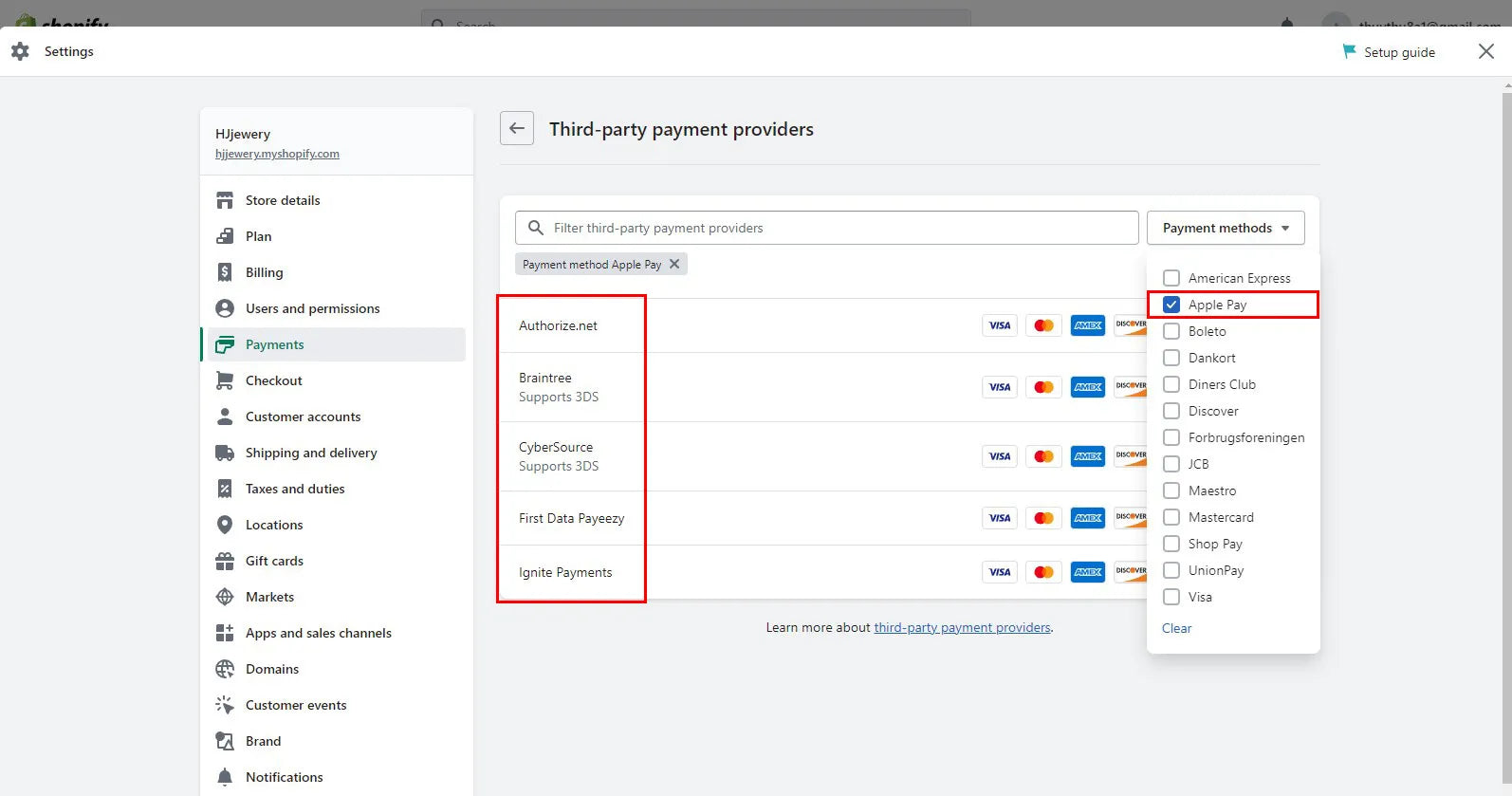Click the Checkout cart icon
The image size is (1512, 796).
click(225, 380)
